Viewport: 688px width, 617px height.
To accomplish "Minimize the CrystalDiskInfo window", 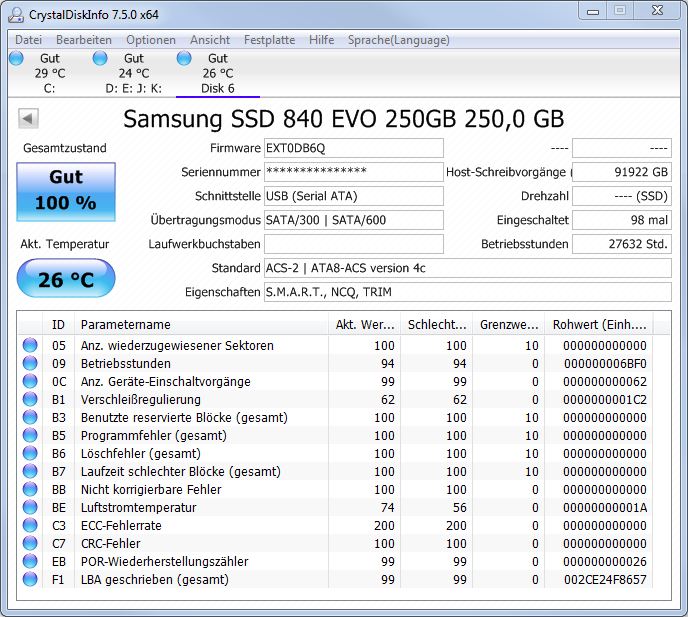I will pyautogui.click(x=593, y=11).
